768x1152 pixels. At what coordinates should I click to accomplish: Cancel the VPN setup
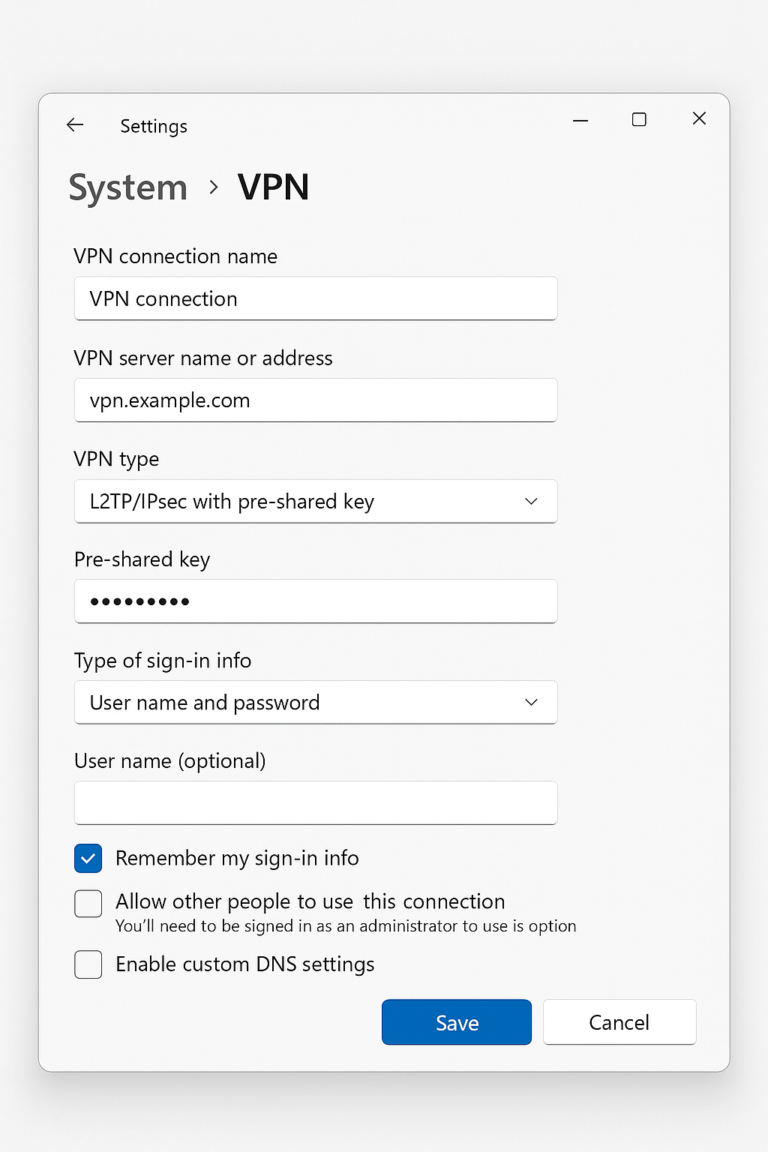(619, 1022)
